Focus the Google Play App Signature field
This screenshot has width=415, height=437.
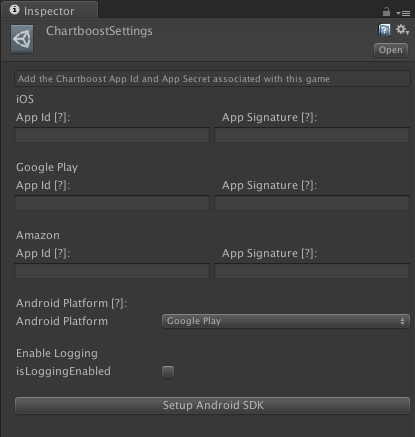click(x=312, y=203)
